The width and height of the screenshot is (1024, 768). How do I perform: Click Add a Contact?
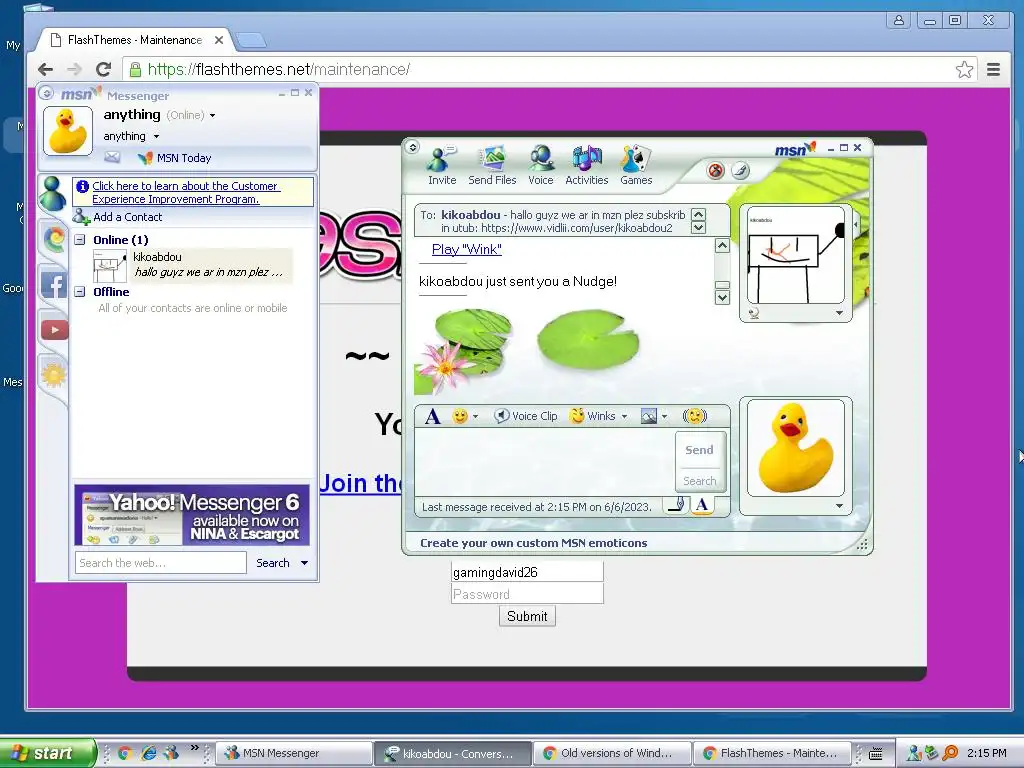pyautogui.click(x=118, y=217)
